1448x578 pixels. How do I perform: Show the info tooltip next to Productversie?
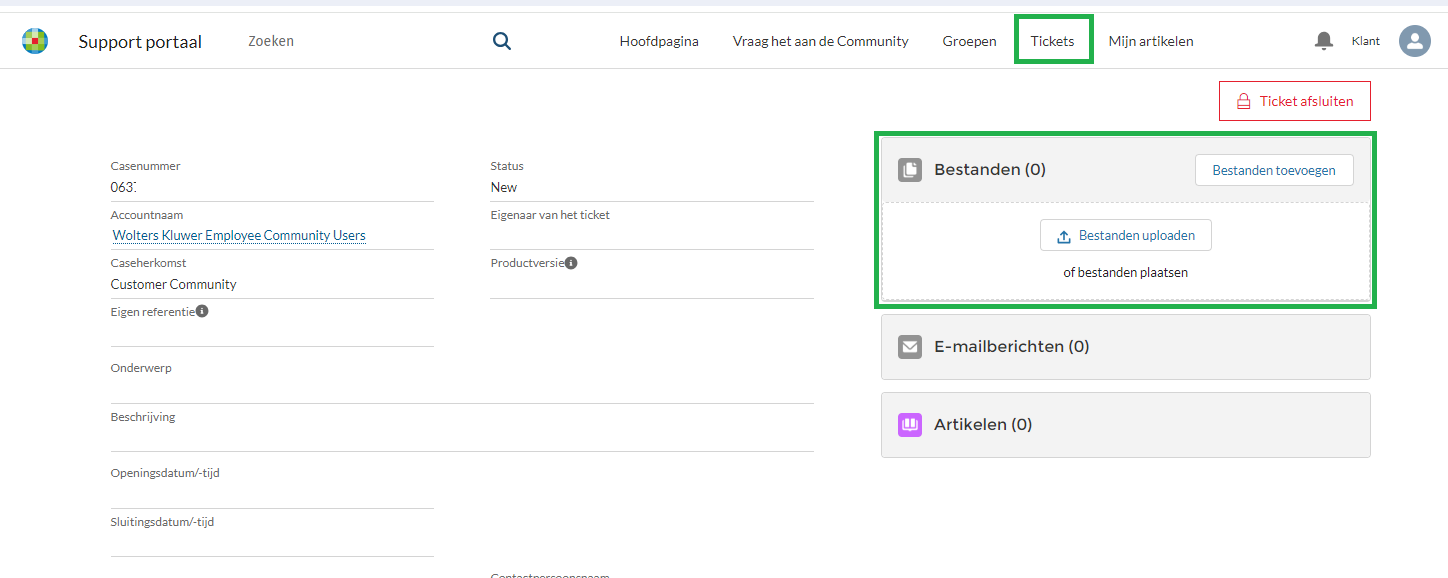(x=570, y=262)
